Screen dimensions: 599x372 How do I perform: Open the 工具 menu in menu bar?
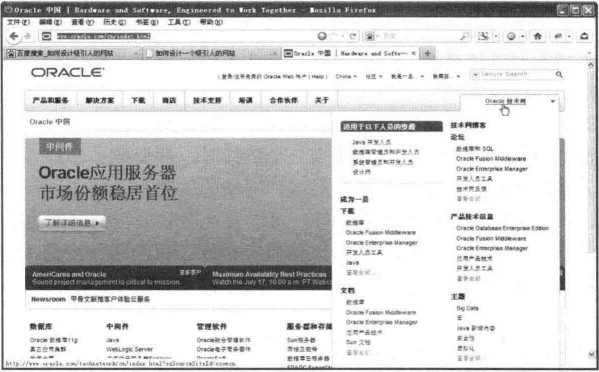[x=179, y=22]
